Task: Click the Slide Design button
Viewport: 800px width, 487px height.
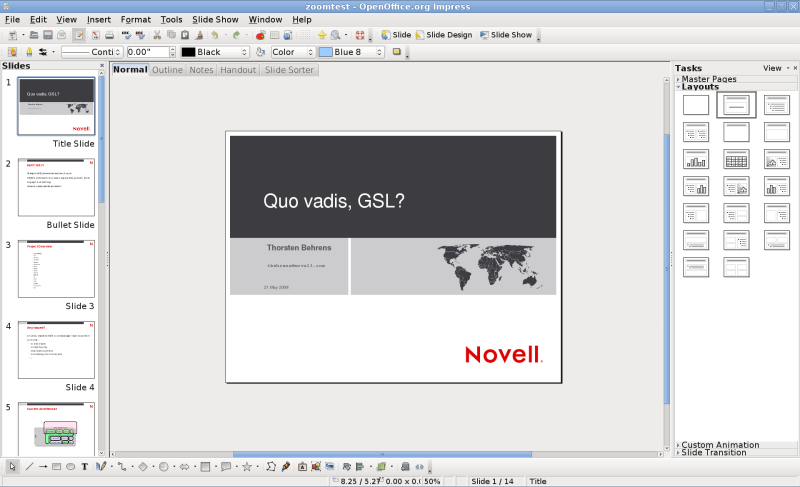Action: point(444,35)
